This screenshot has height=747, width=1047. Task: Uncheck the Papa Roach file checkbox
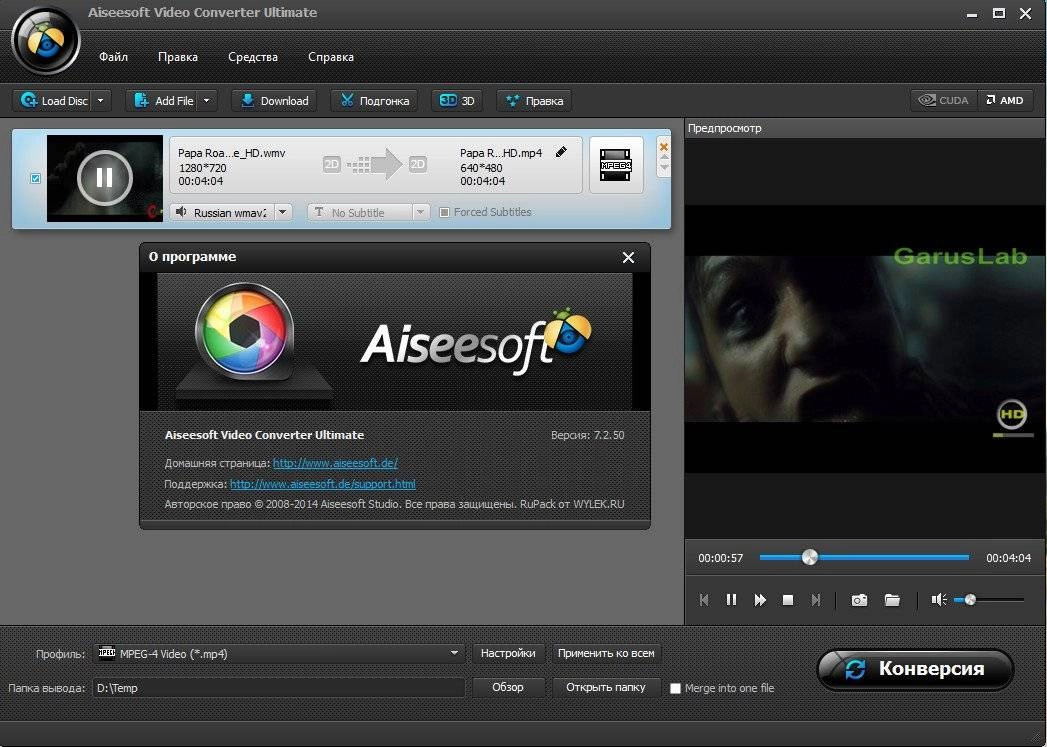pos(35,178)
